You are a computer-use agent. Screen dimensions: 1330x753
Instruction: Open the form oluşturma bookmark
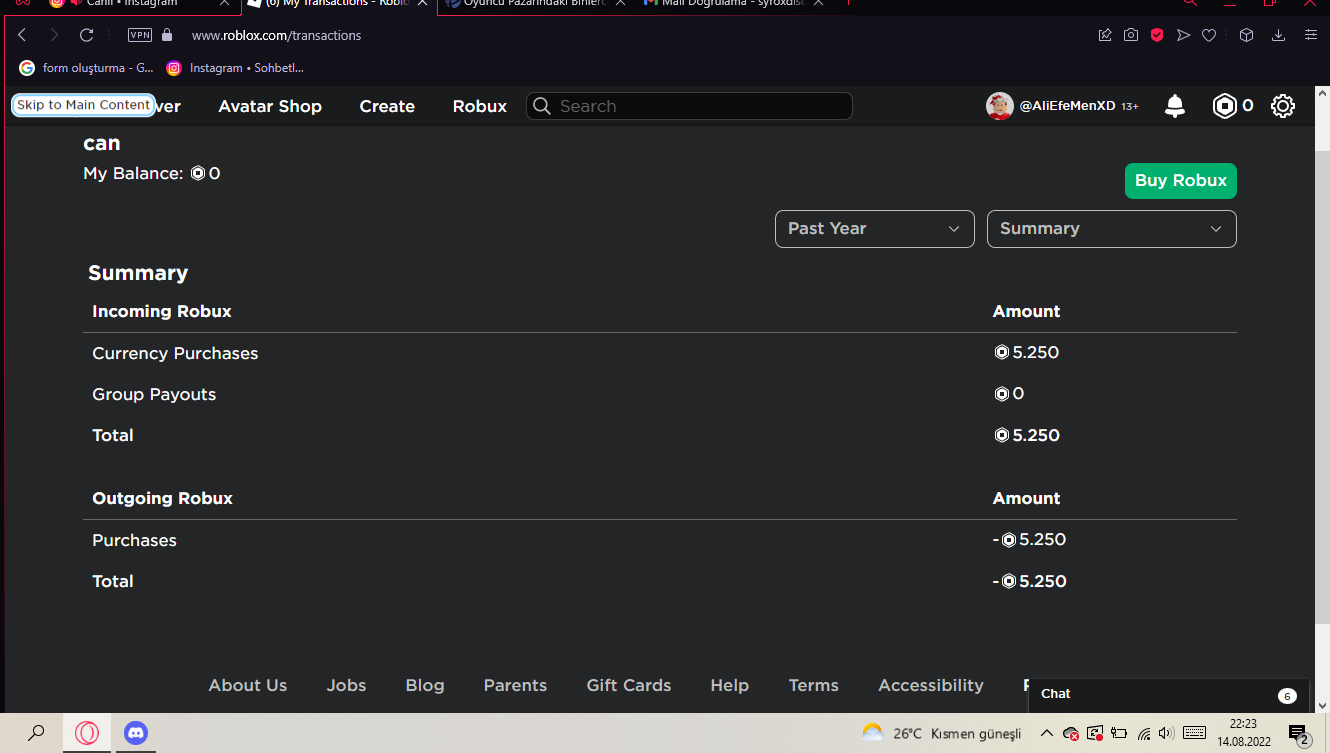[x=87, y=68]
